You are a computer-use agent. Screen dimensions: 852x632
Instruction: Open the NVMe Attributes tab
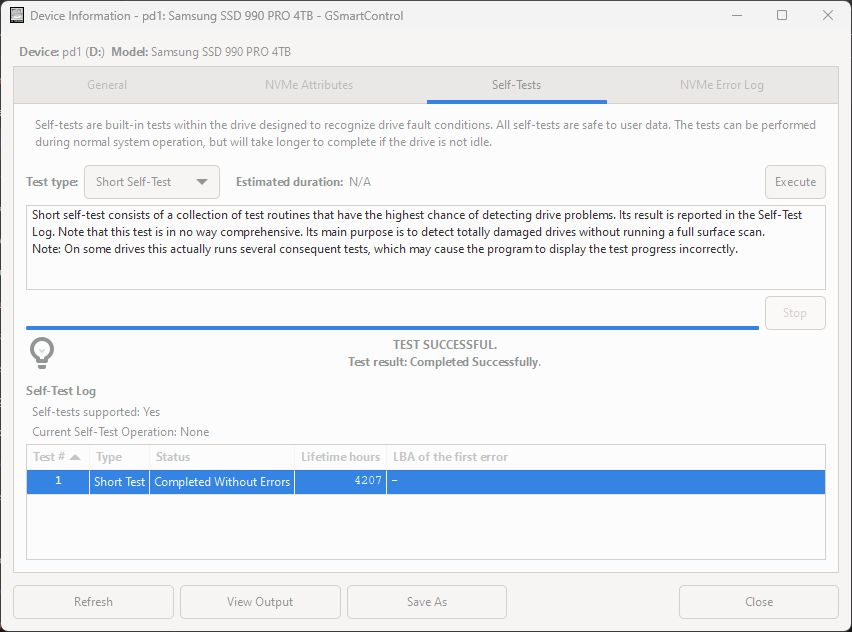[x=308, y=85]
